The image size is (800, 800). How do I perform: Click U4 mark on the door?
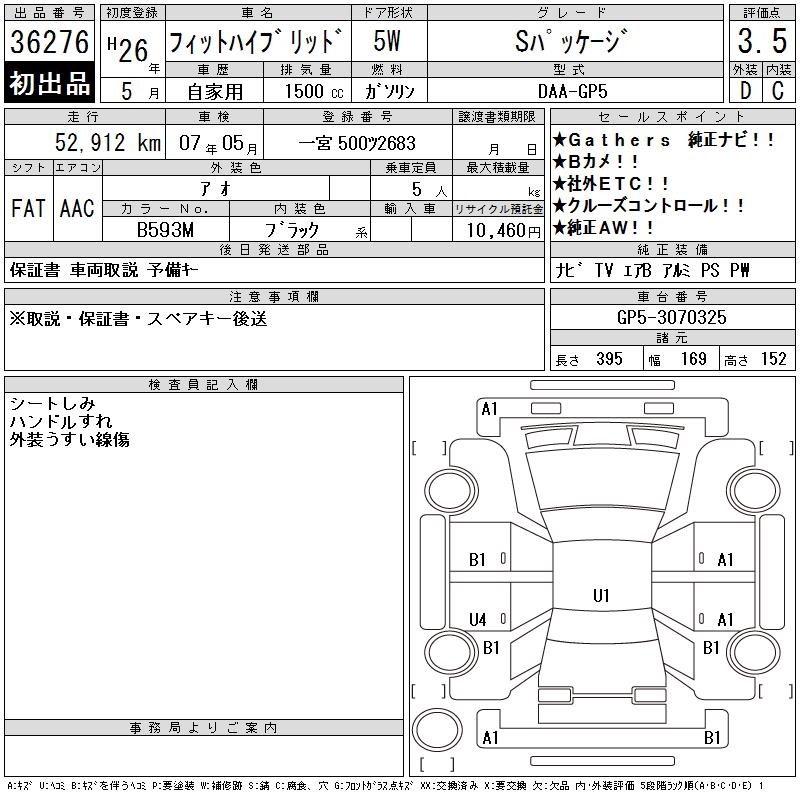pos(478,620)
